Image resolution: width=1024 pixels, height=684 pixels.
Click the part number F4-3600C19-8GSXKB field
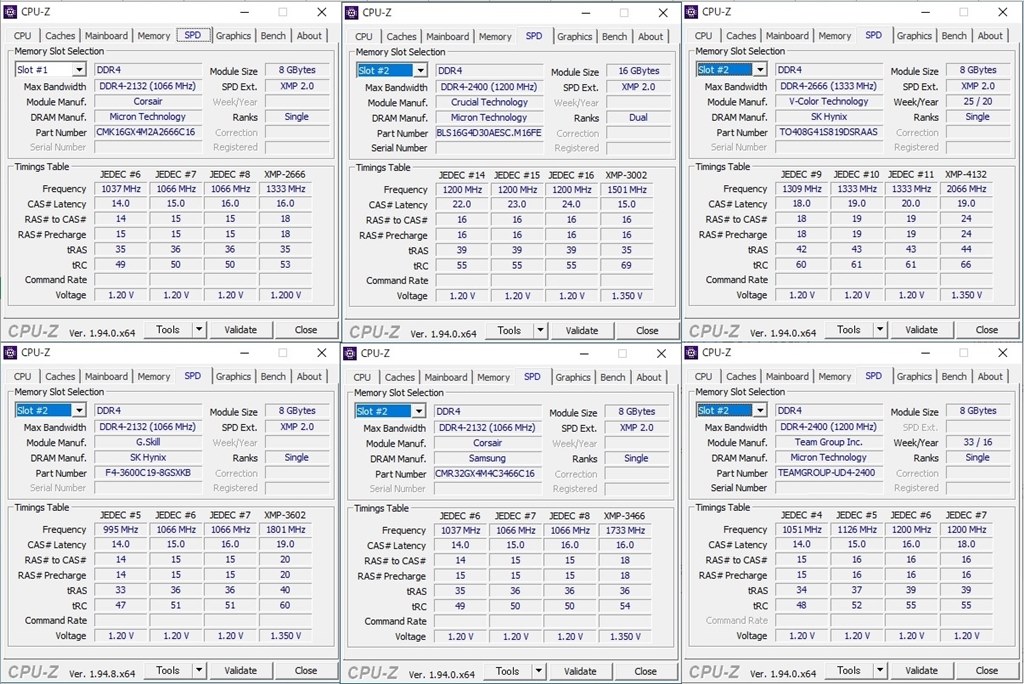pos(148,472)
